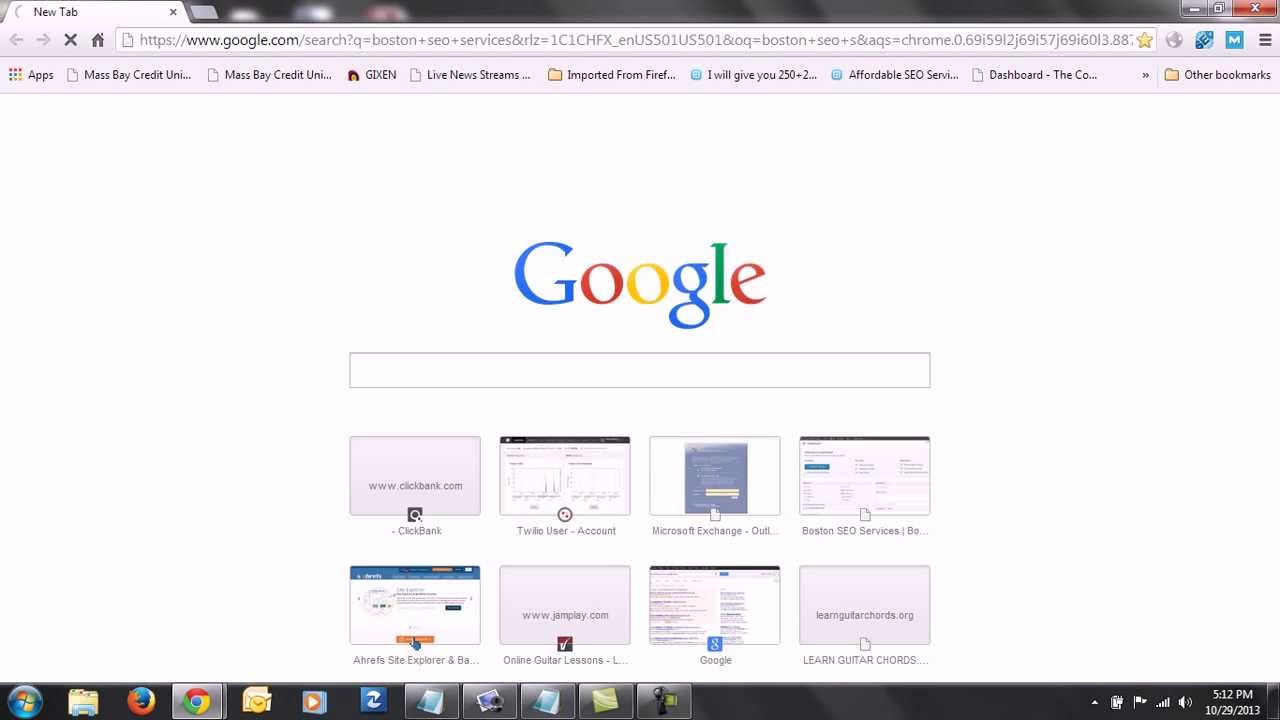
Task: Open the Home page with the house icon
Action: [x=97, y=40]
